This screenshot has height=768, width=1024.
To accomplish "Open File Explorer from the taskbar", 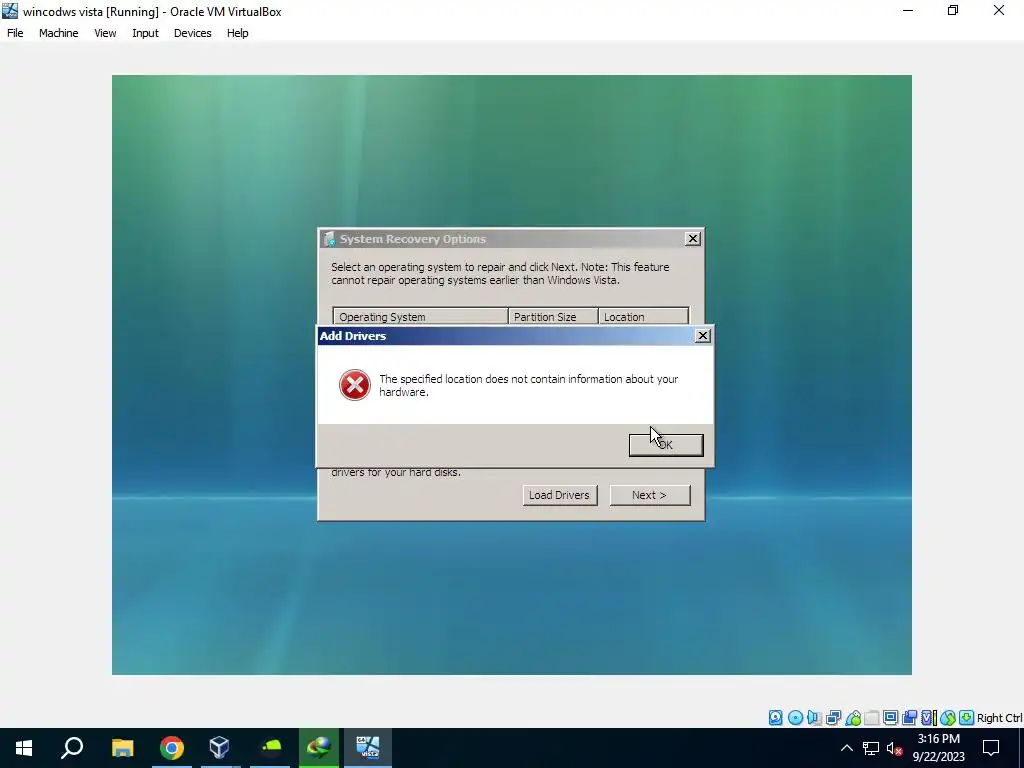I will 122,748.
